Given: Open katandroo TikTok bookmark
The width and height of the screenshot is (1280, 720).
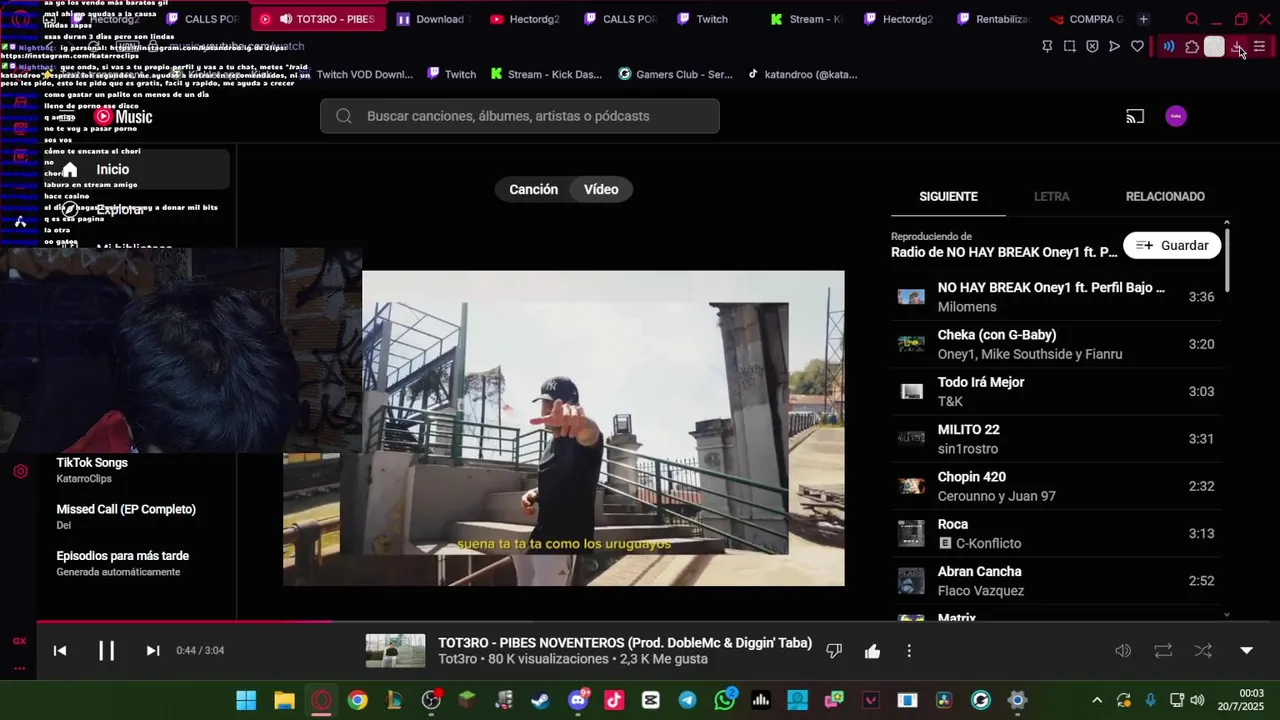Looking at the screenshot, I should 803,74.
